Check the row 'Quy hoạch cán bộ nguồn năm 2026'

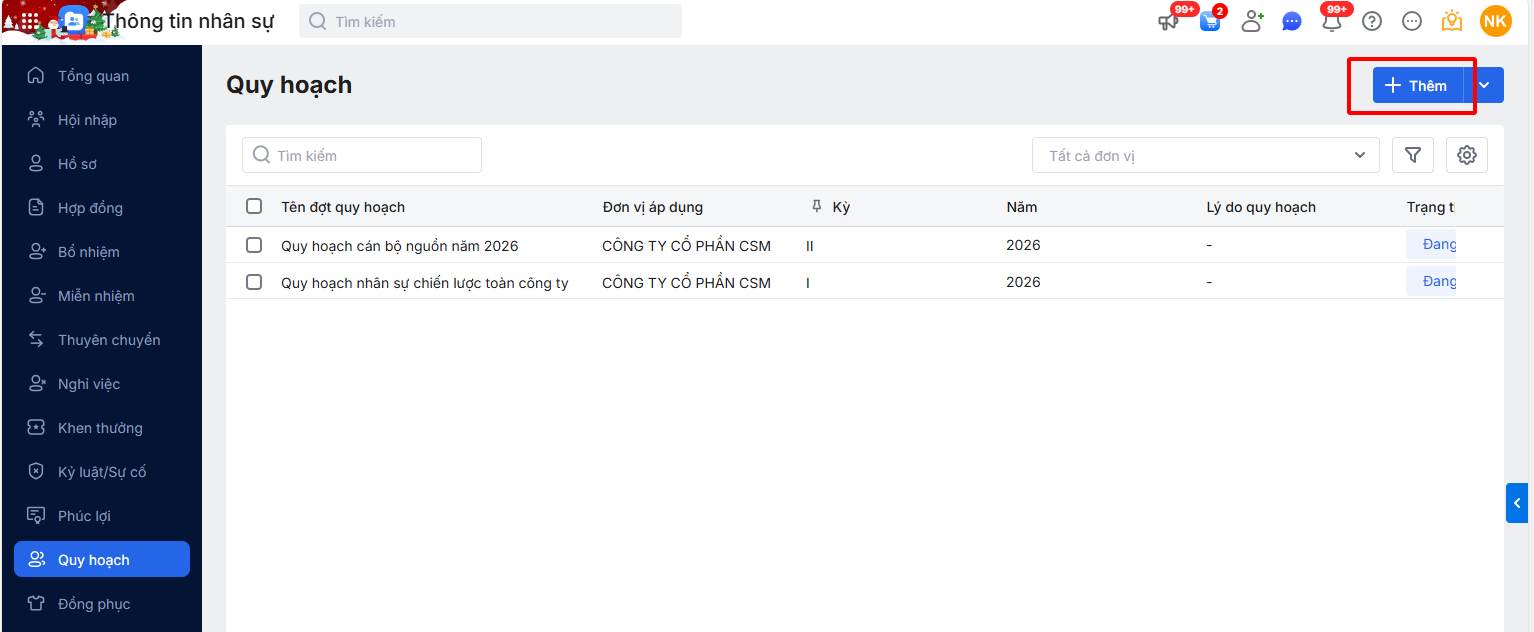point(254,245)
